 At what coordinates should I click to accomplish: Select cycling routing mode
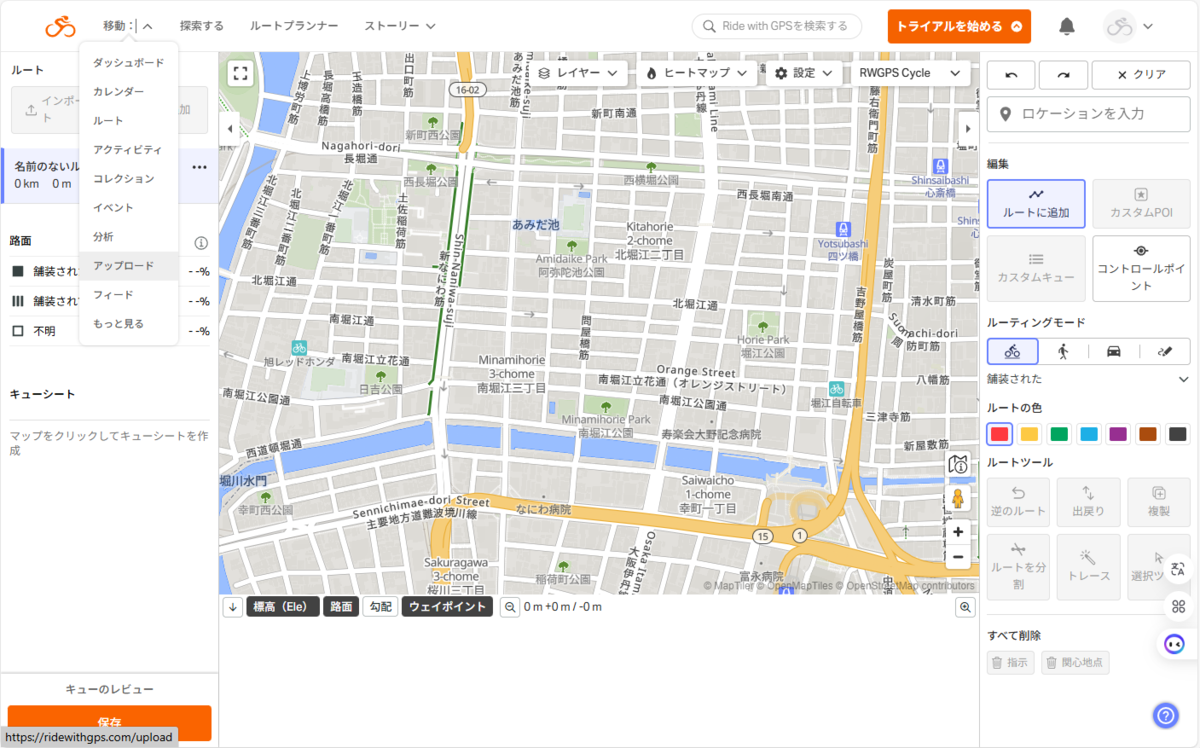1012,351
